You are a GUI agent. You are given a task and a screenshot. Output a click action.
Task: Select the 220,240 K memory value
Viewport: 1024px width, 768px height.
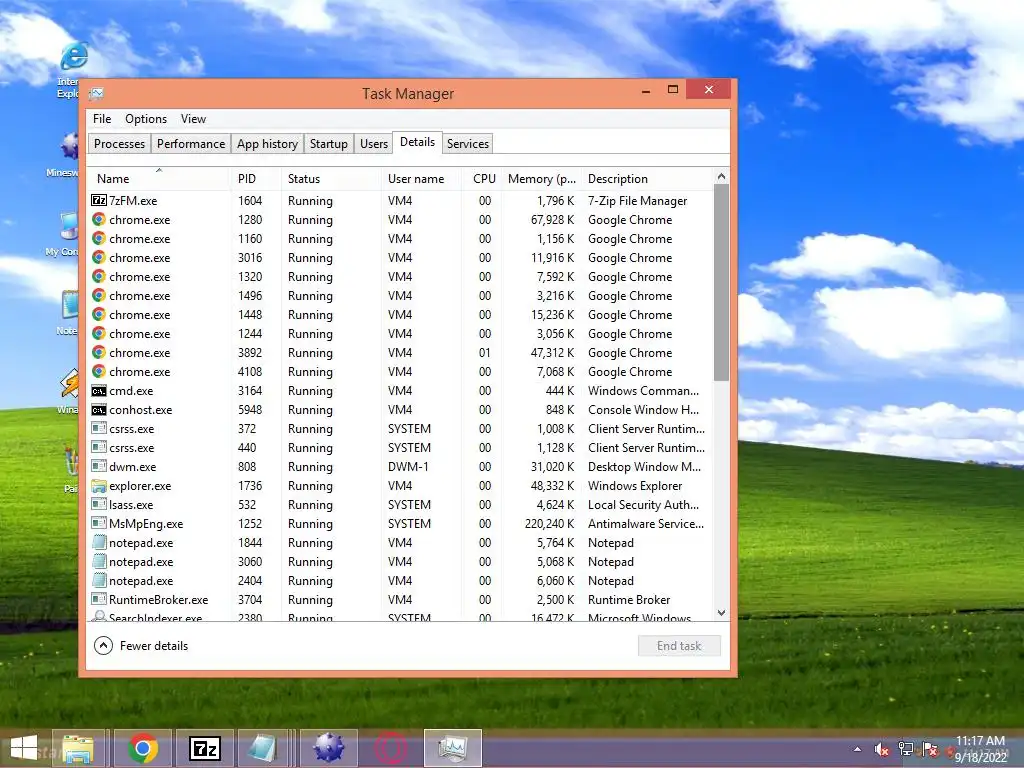(x=549, y=524)
